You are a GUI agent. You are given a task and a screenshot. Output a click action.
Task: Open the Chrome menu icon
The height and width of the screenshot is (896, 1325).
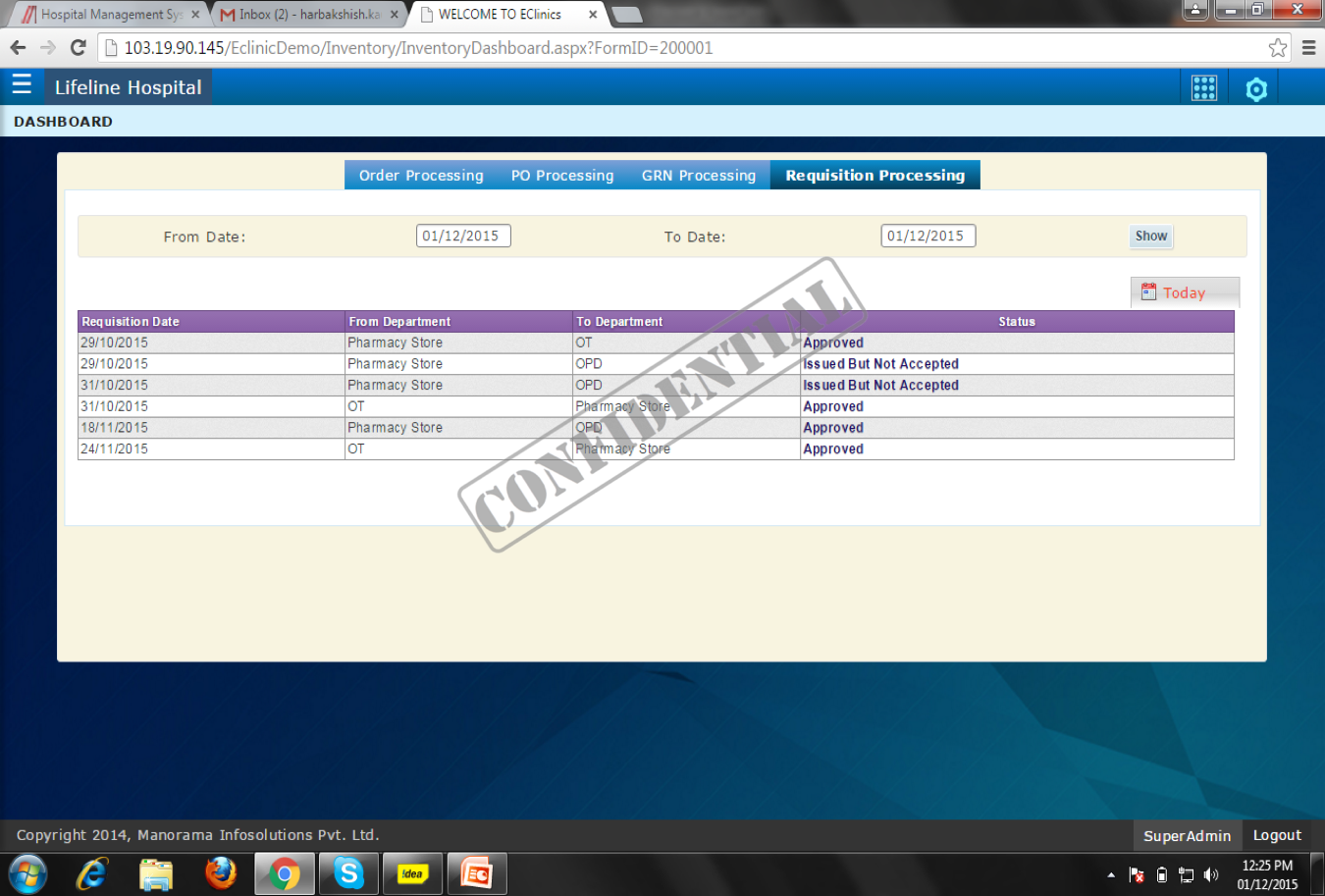1308,47
